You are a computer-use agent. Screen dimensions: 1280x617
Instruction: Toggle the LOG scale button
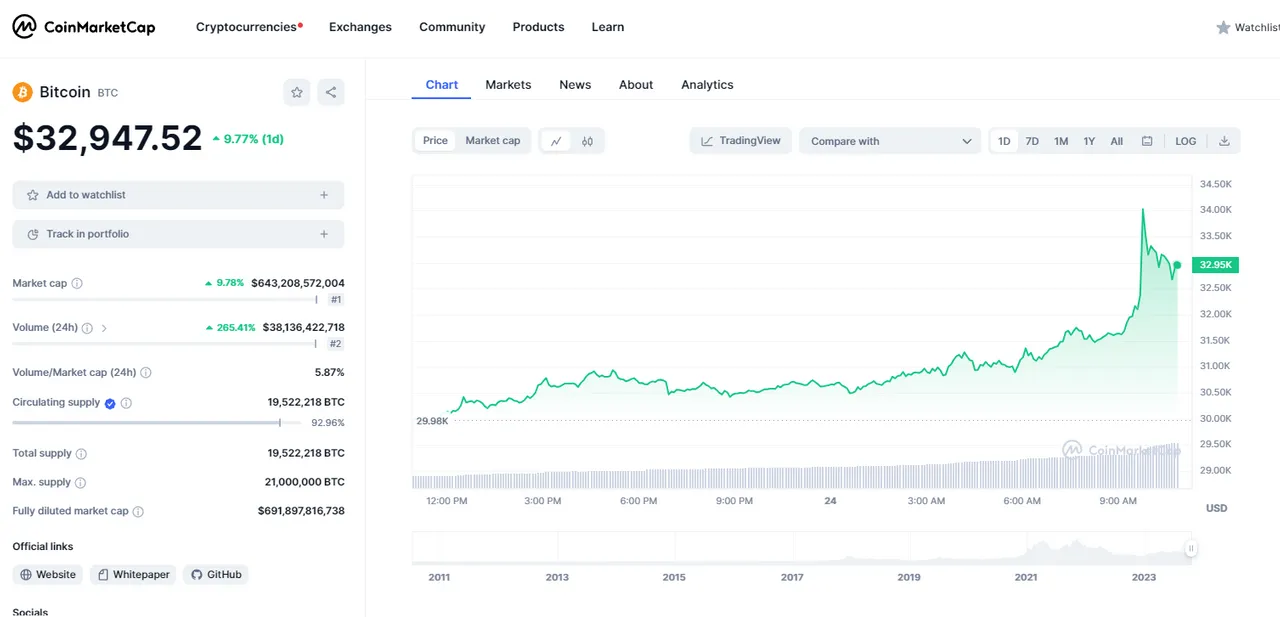[x=1185, y=141]
